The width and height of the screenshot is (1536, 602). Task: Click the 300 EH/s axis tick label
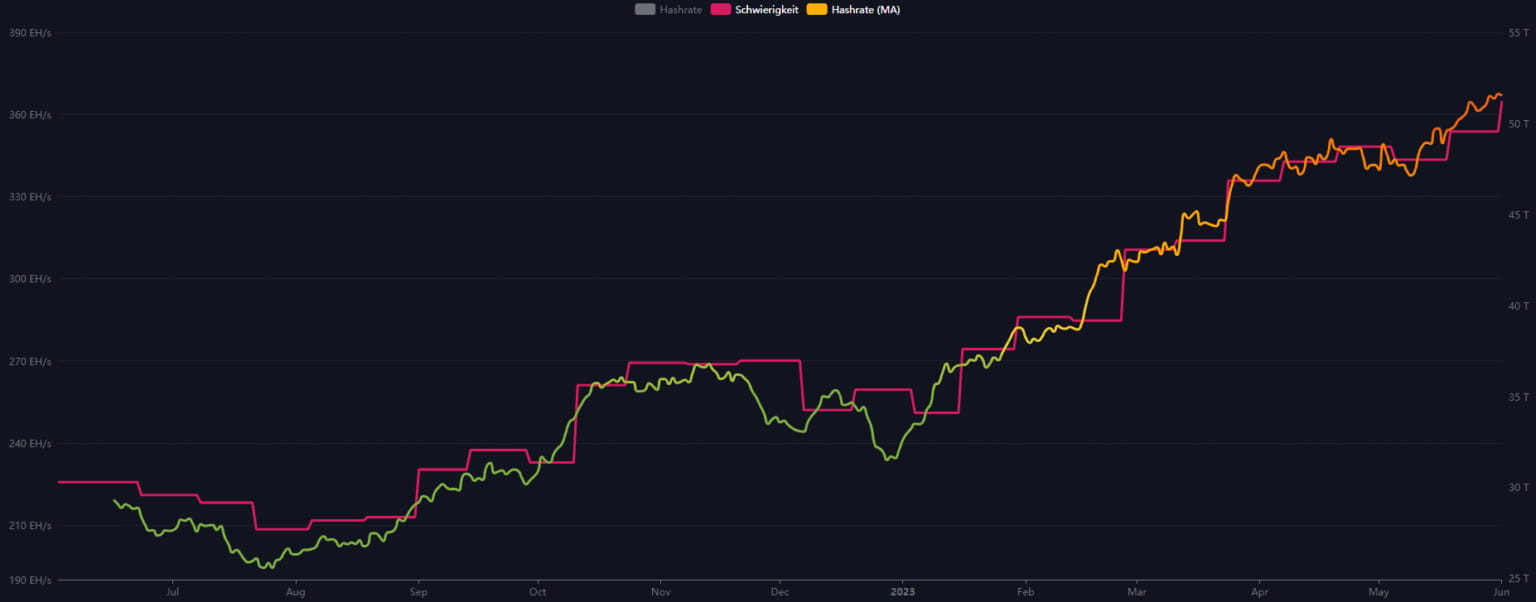[x=29, y=279]
